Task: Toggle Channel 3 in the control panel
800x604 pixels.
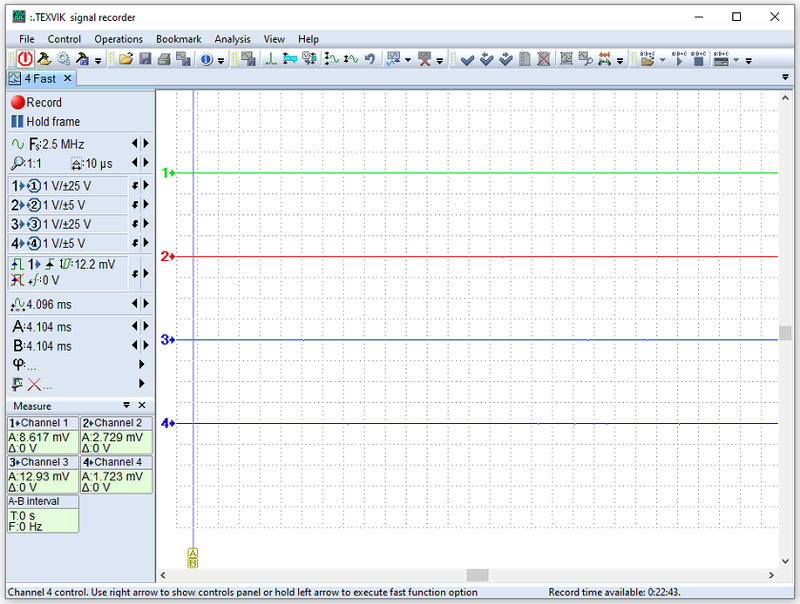Action: click(x=17, y=224)
